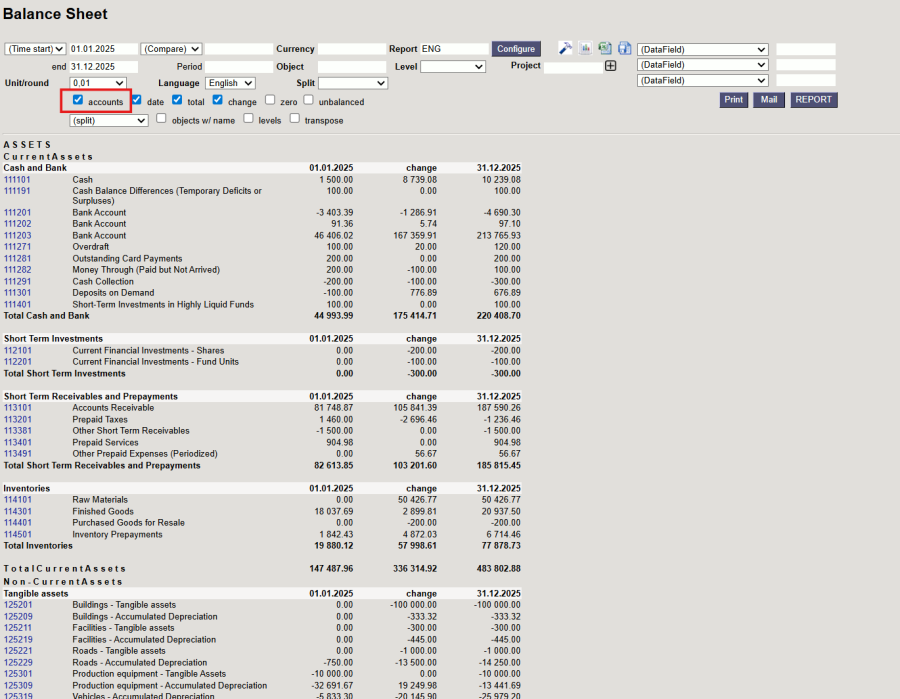Open the Language dropdown

pyautogui.click(x=230, y=83)
